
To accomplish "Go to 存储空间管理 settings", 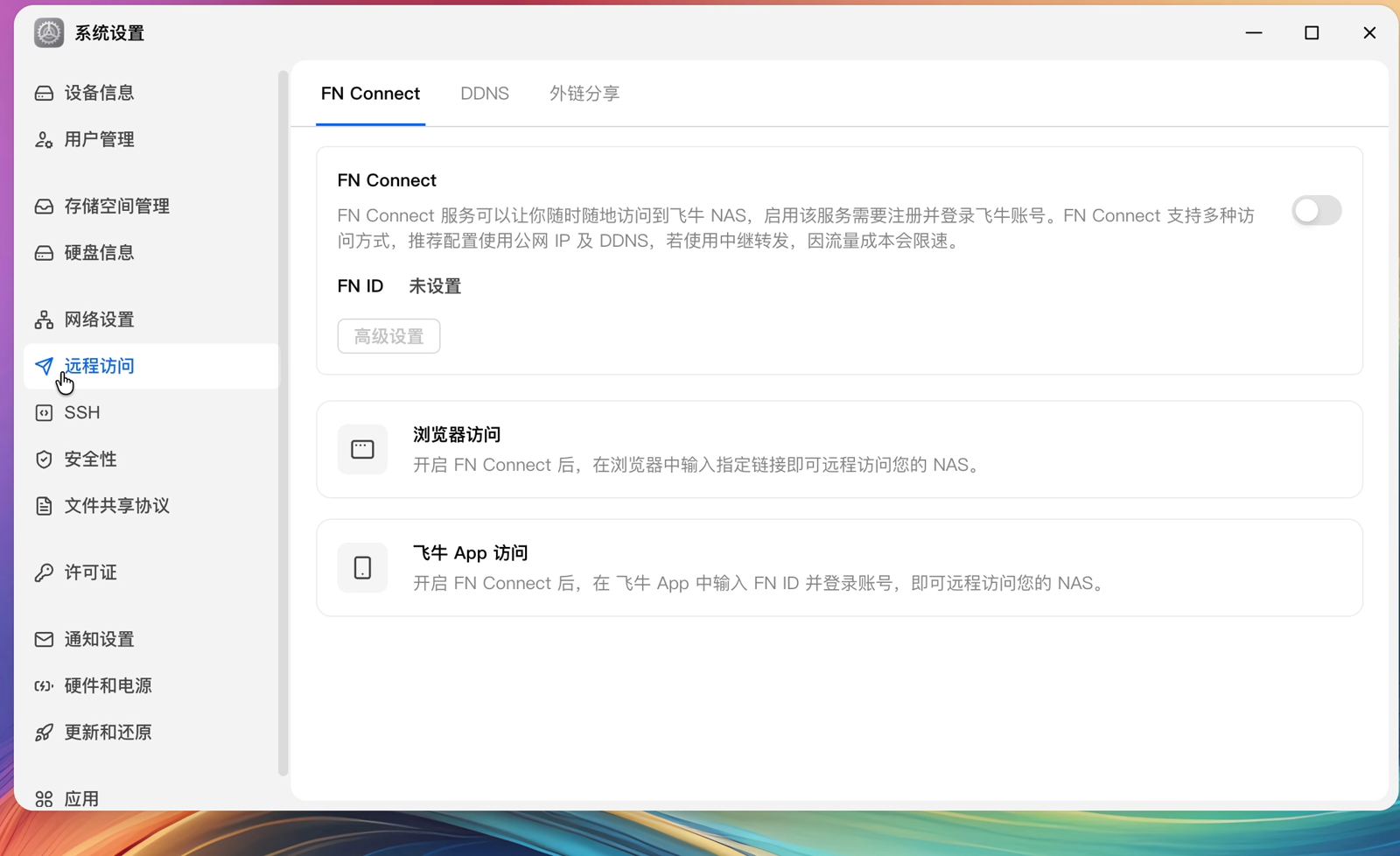I will (x=151, y=206).
